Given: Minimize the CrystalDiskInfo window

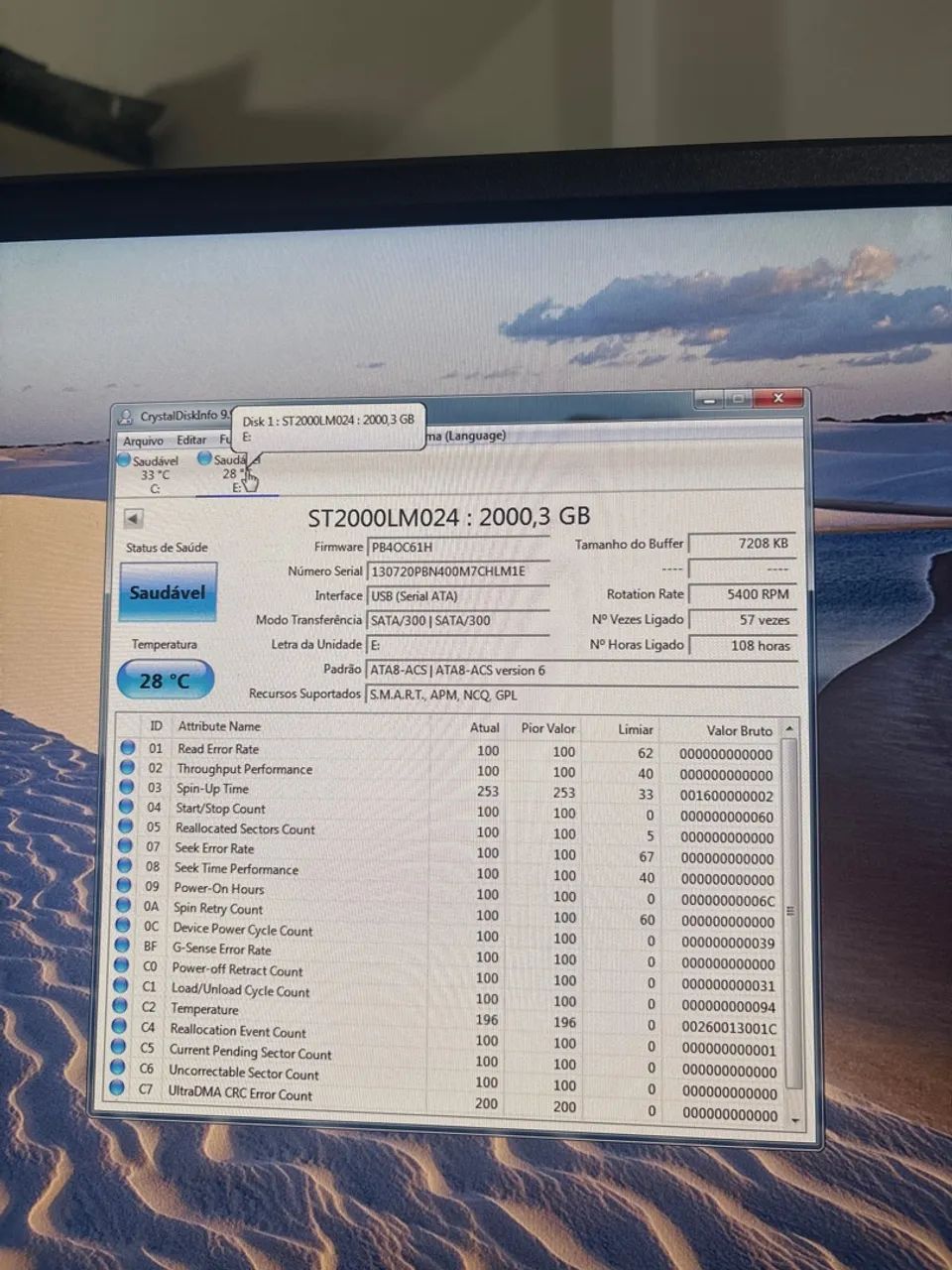Looking at the screenshot, I should [x=708, y=399].
